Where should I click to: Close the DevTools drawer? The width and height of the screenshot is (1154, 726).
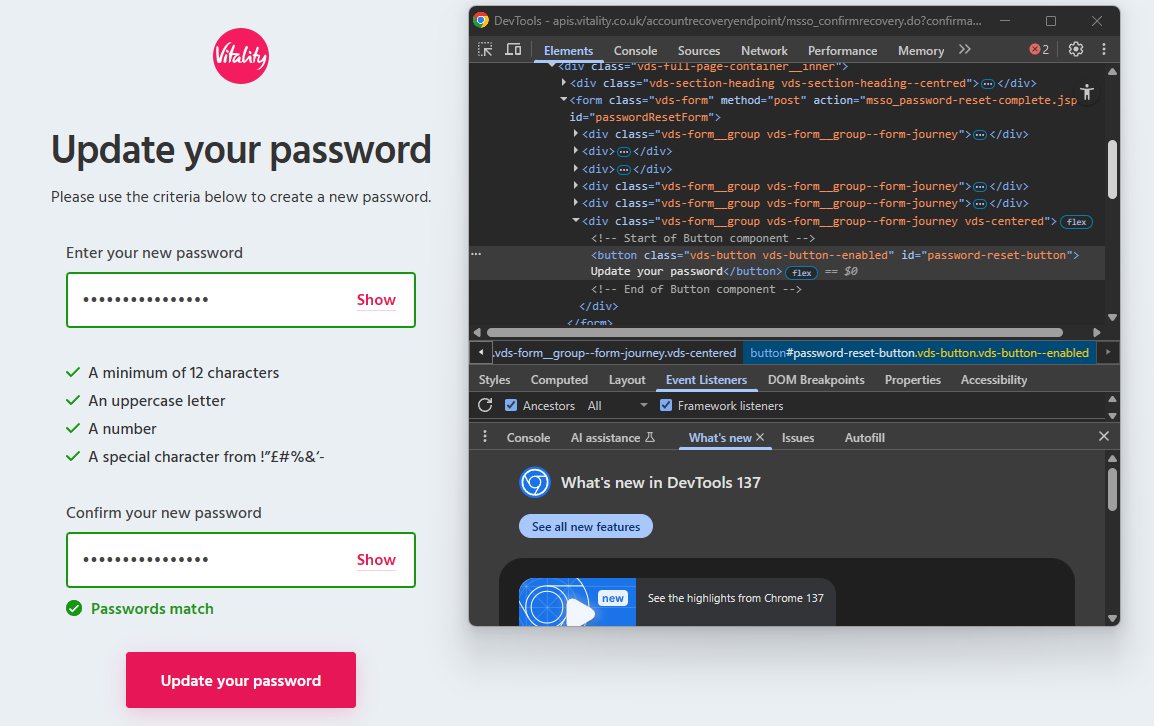coord(1104,437)
